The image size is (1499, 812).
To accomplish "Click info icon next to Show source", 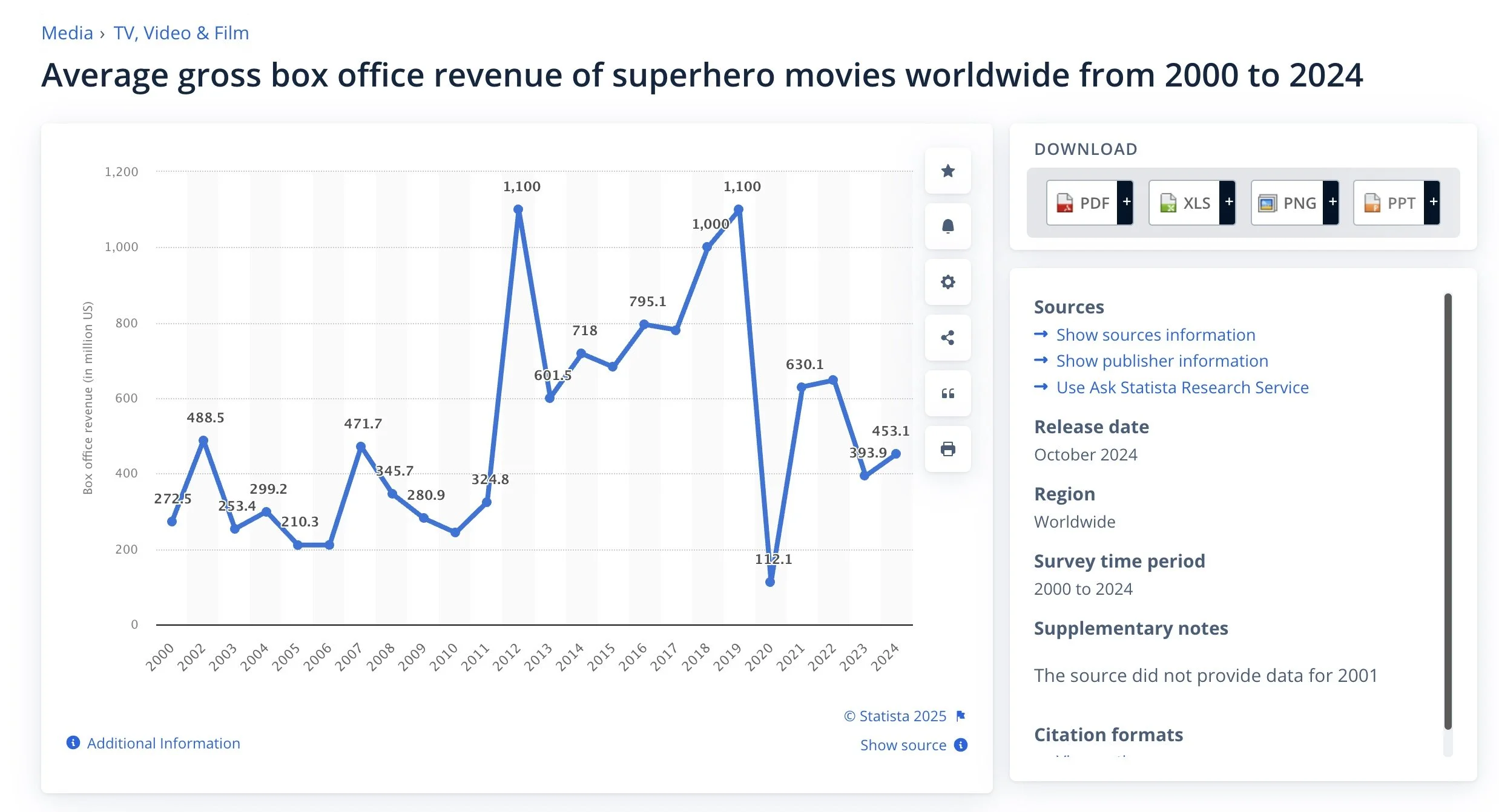I will tap(961, 745).
